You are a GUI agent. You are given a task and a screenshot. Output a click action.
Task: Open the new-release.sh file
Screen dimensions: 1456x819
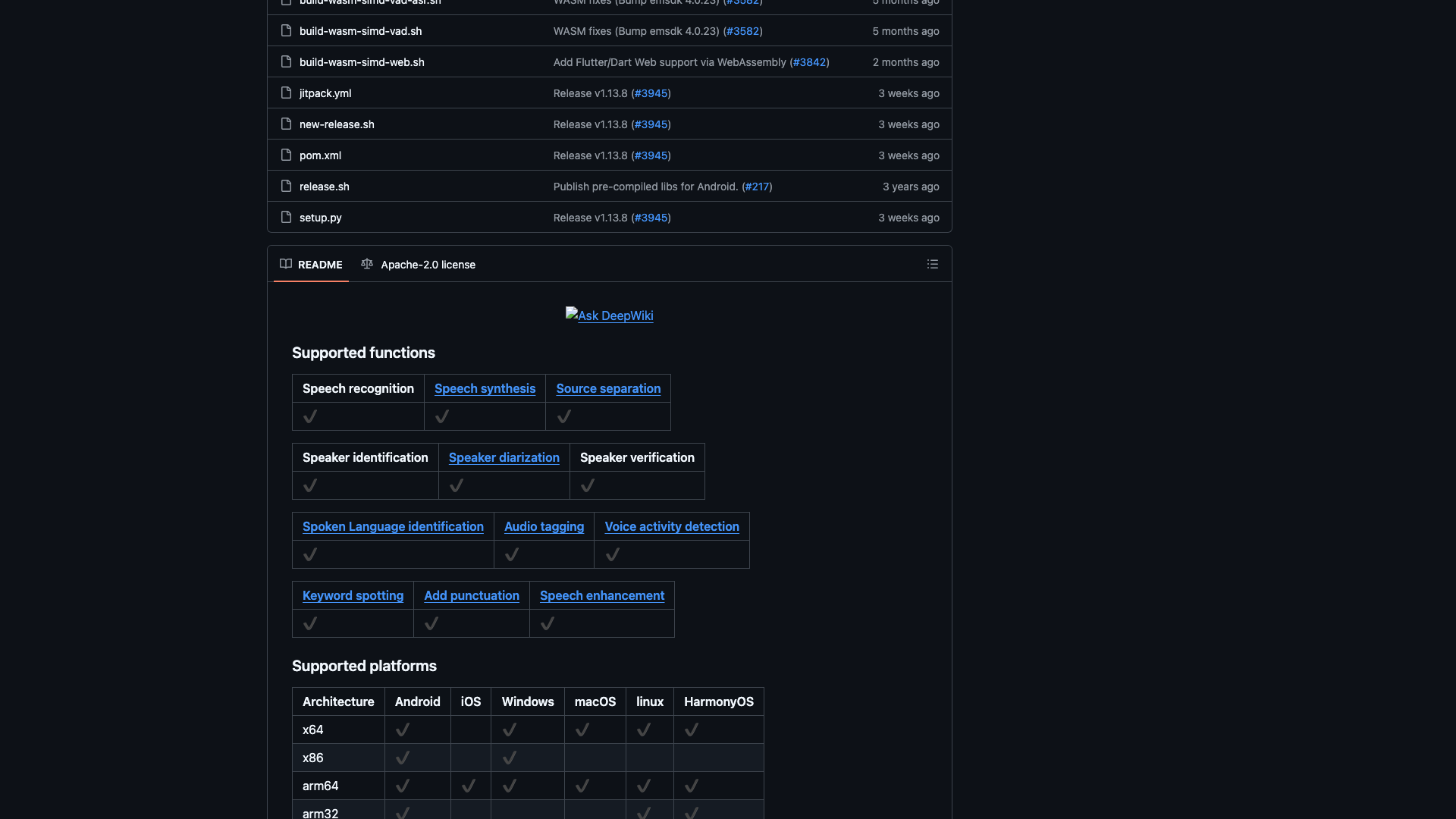point(337,124)
